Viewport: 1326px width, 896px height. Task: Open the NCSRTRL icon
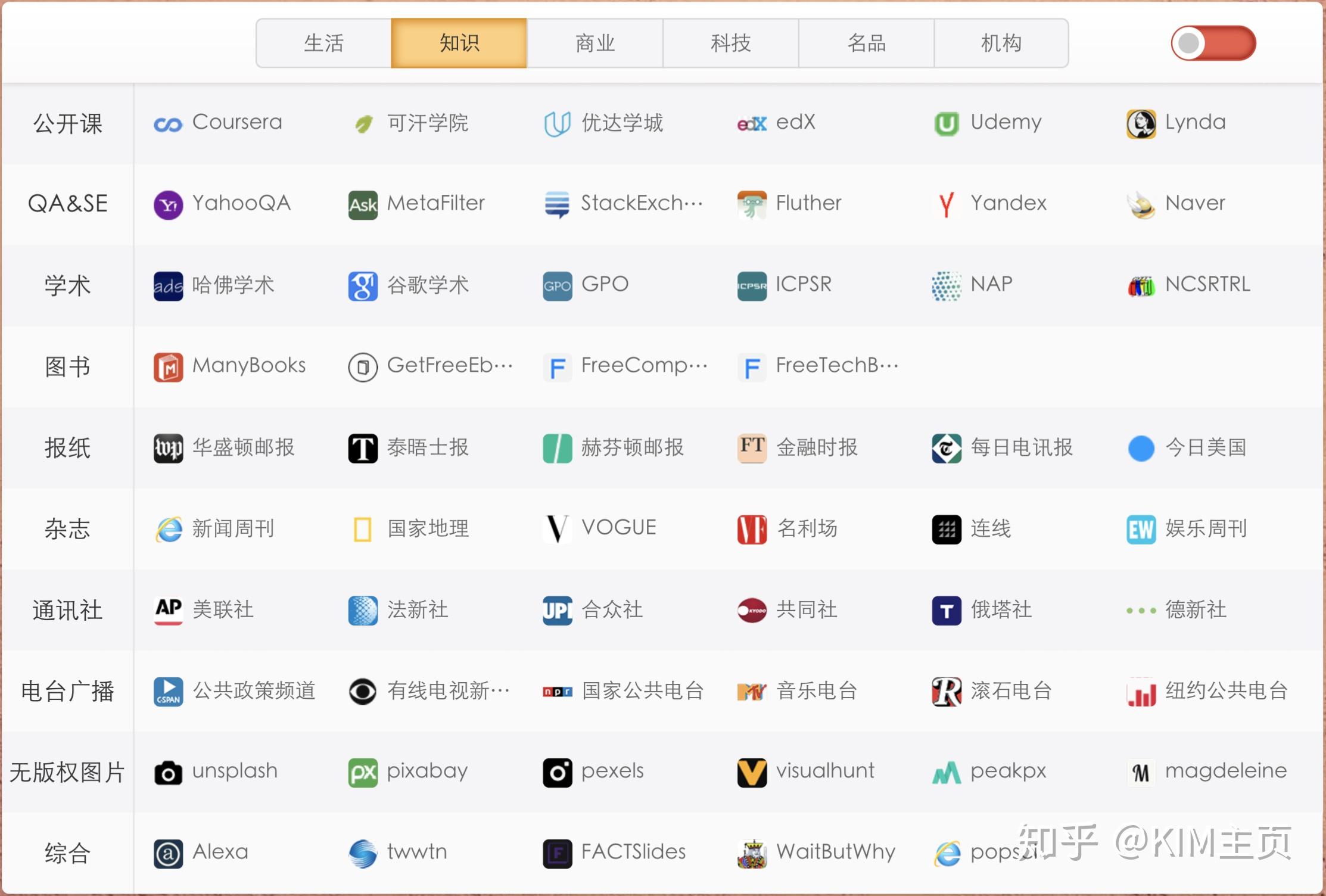point(1141,286)
